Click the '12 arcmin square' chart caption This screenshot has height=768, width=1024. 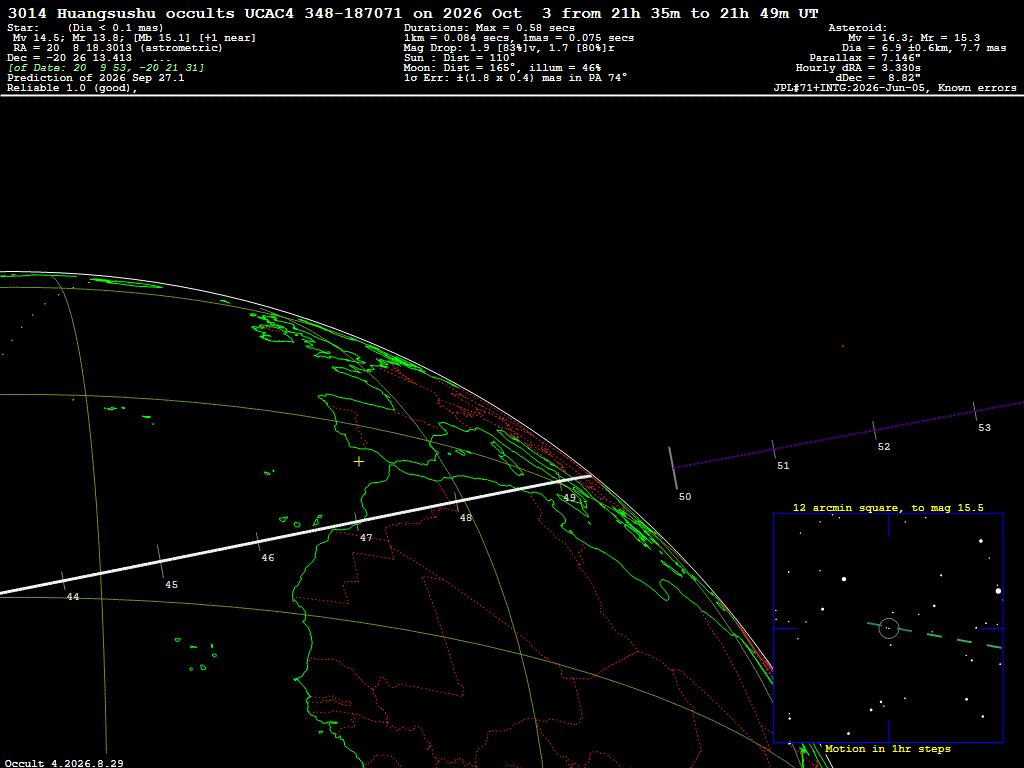888,507
